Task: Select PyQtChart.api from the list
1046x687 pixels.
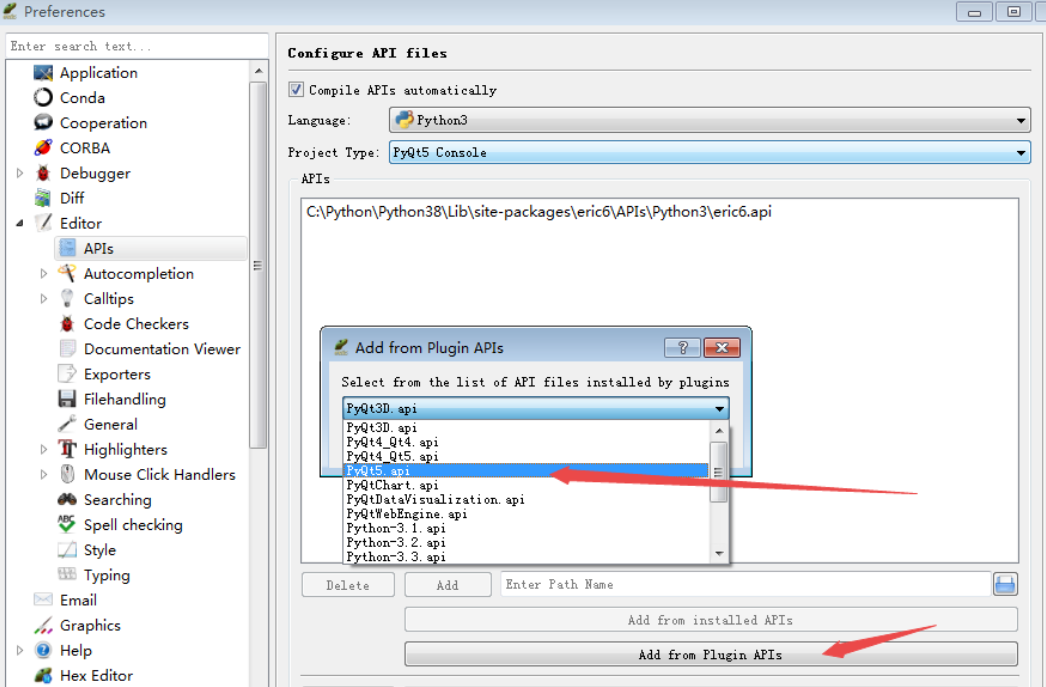Action: [x=527, y=485]
